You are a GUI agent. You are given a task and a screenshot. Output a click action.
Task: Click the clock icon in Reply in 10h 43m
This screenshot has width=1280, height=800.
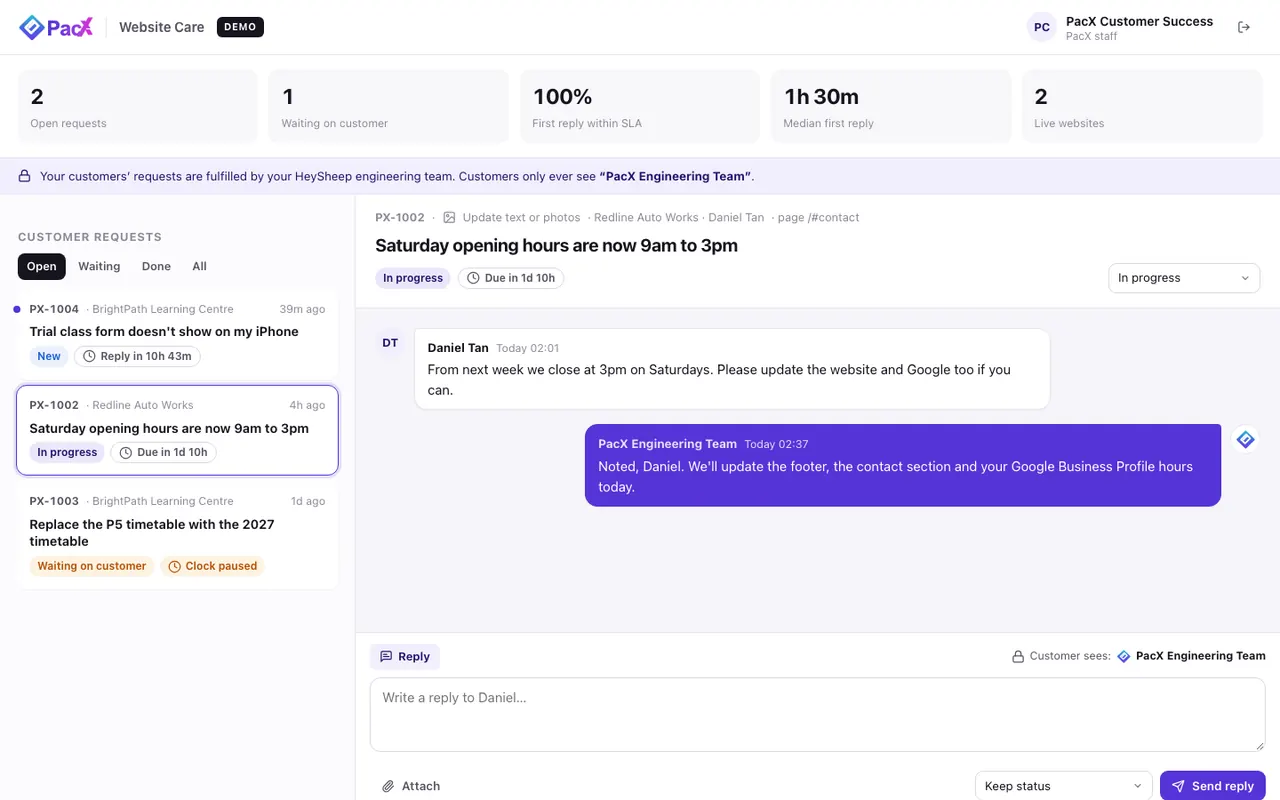[x=89, y=356]
